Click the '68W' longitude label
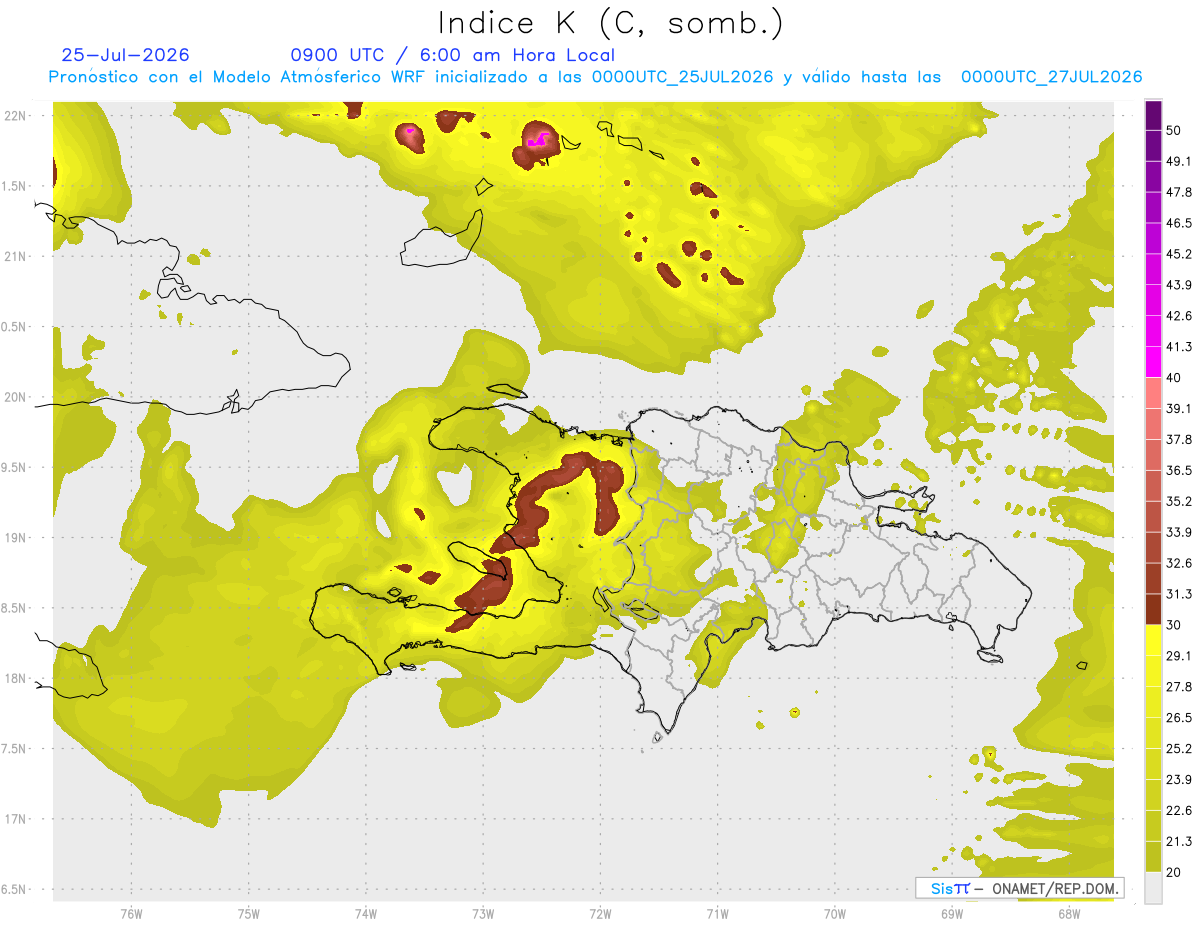 point(1068,913)
